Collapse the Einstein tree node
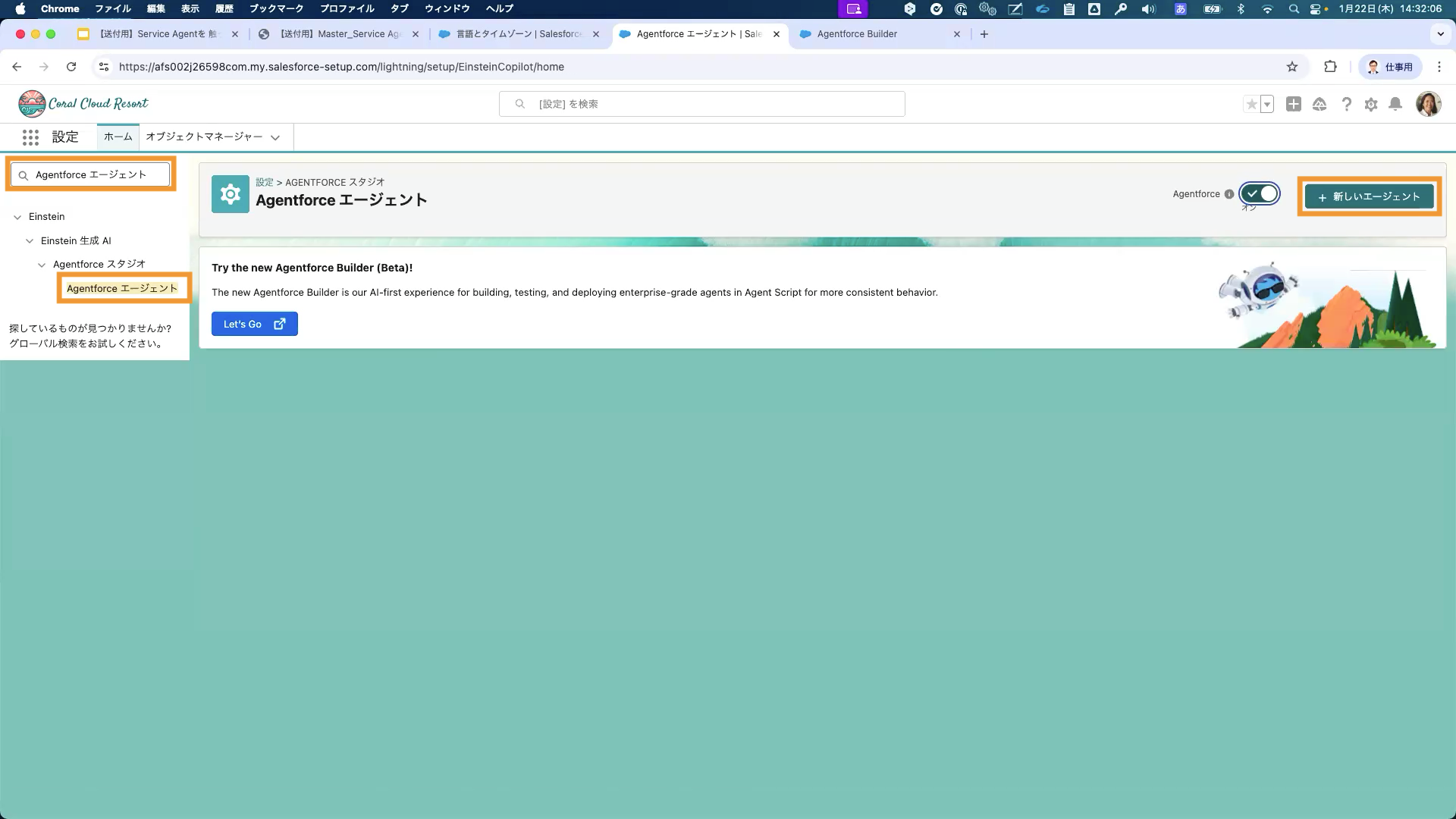This screenshot has height=819, width=1456. [17, 217]
